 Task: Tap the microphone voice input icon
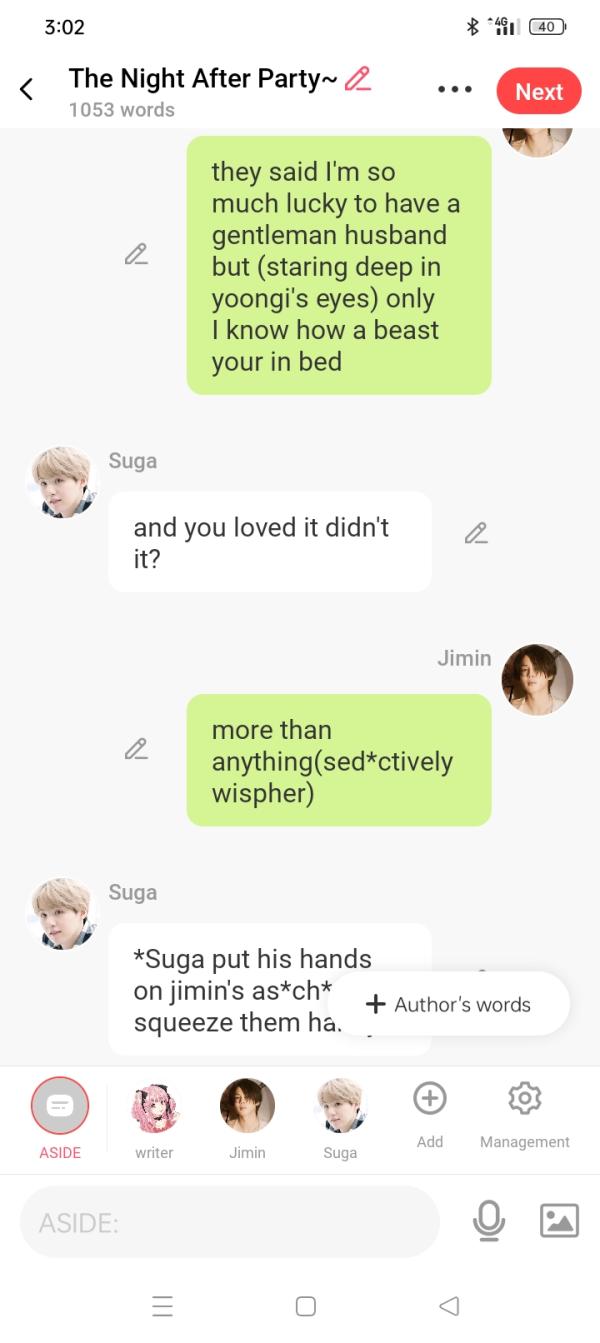489,1221
